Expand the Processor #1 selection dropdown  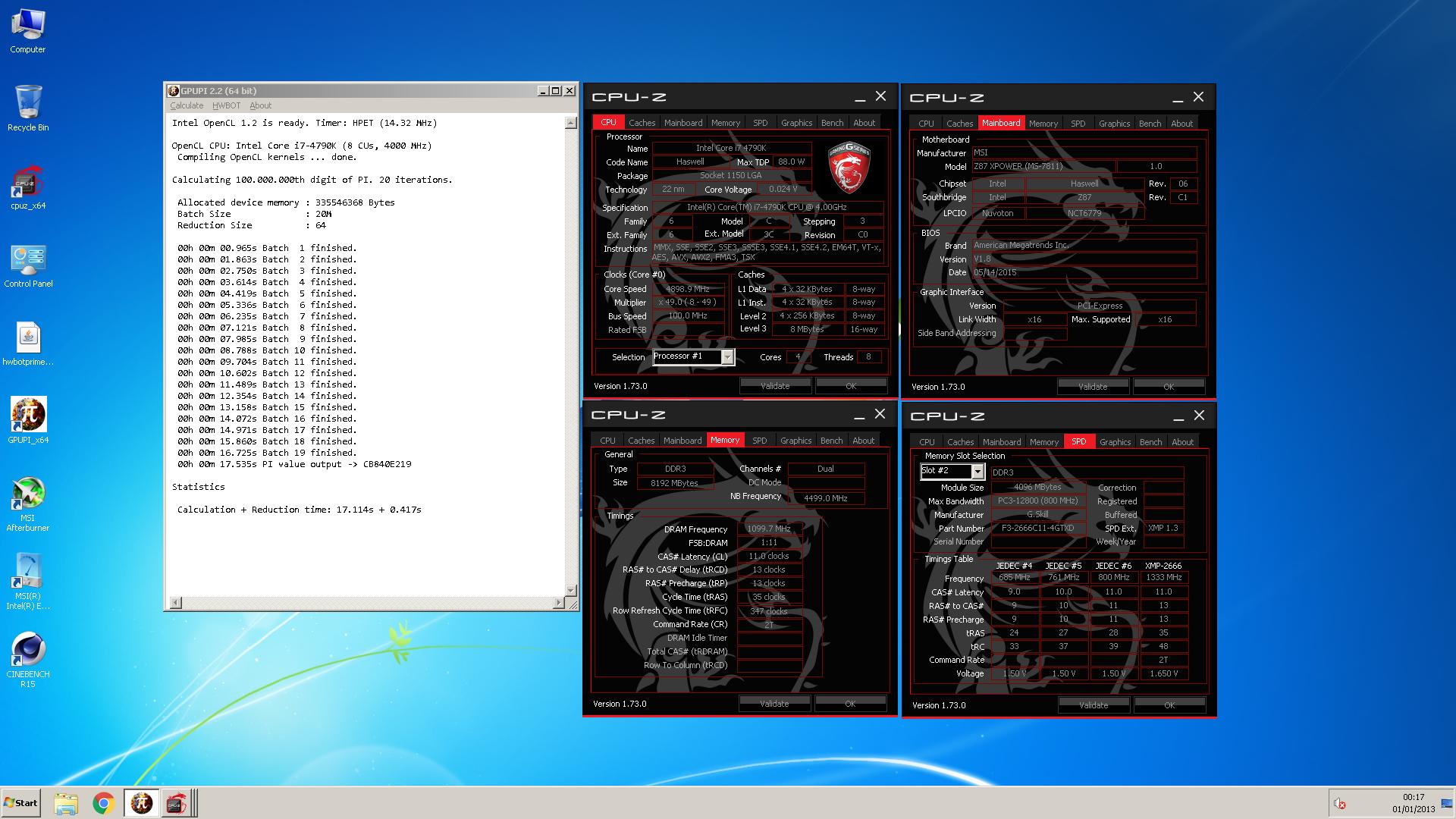pyautogui.click(x=727, y=357)
